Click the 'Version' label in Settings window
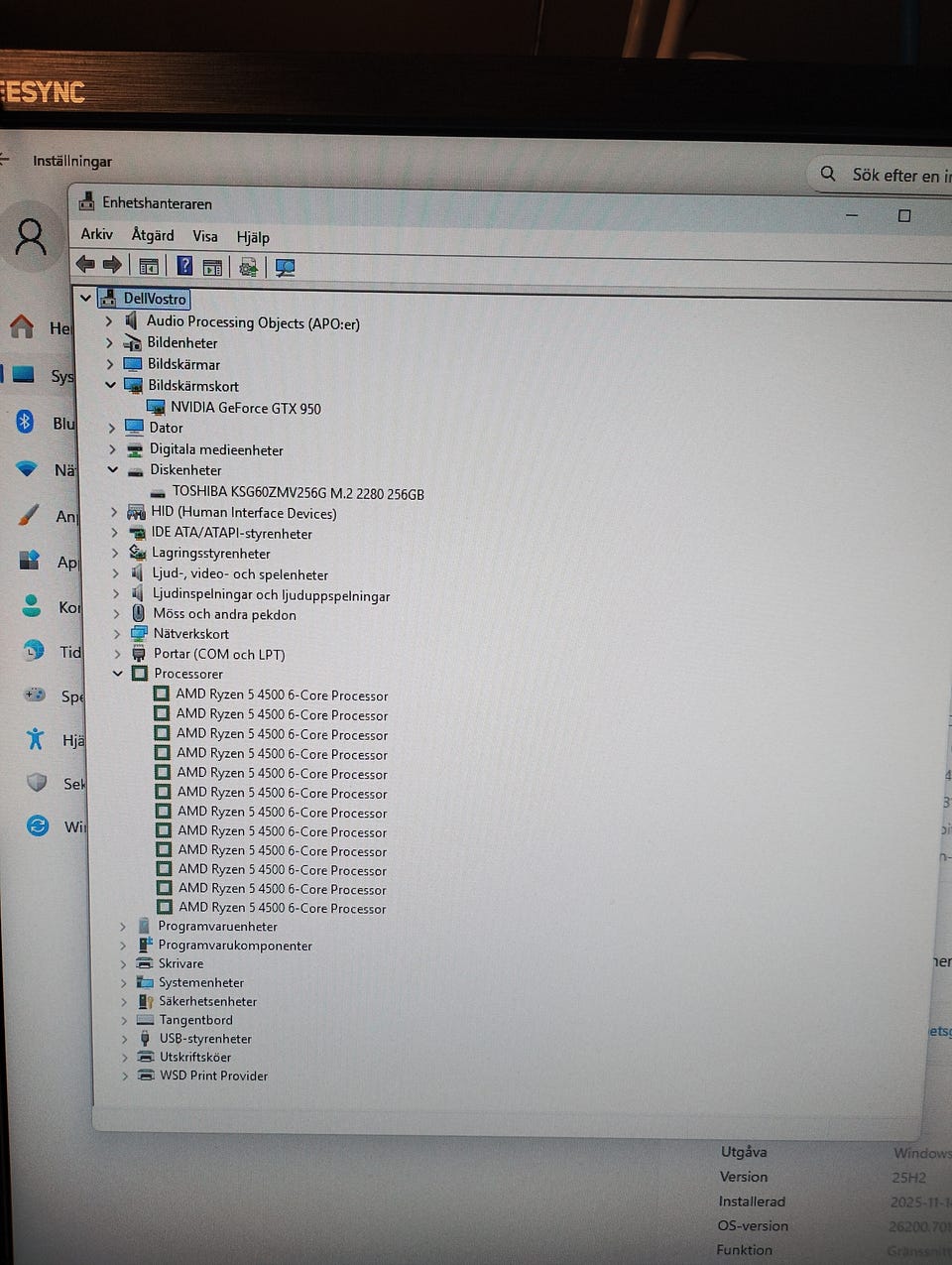The height and width of the screenshot is (1265, 952). tap(744, 1177)
